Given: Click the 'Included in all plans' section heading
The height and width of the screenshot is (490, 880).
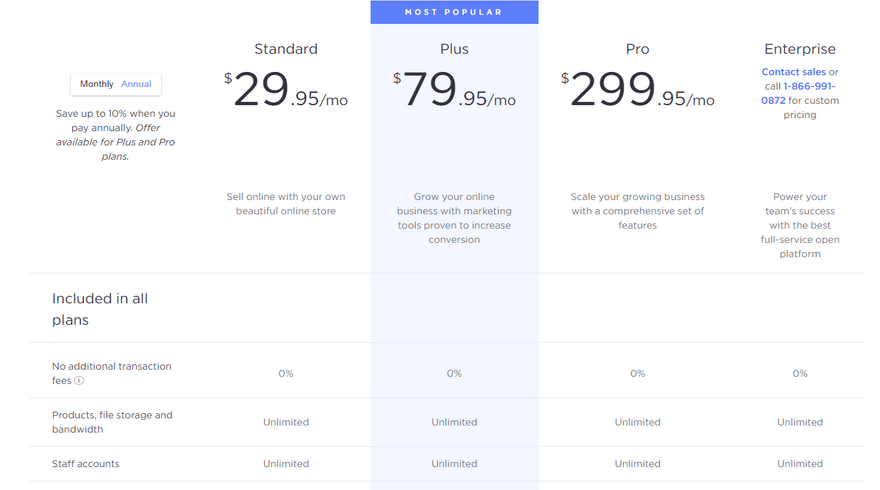Looking at the screenshot, I should [100, 309].
